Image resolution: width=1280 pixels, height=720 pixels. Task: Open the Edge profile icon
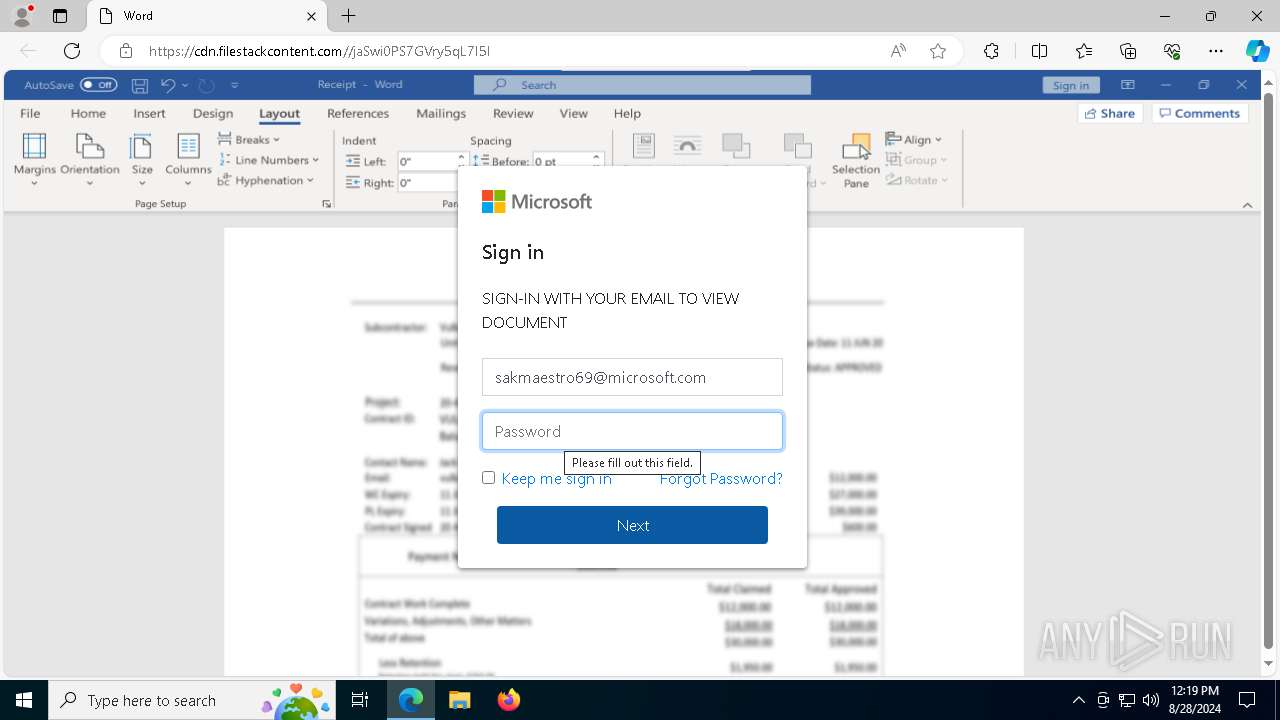(21, 16)
